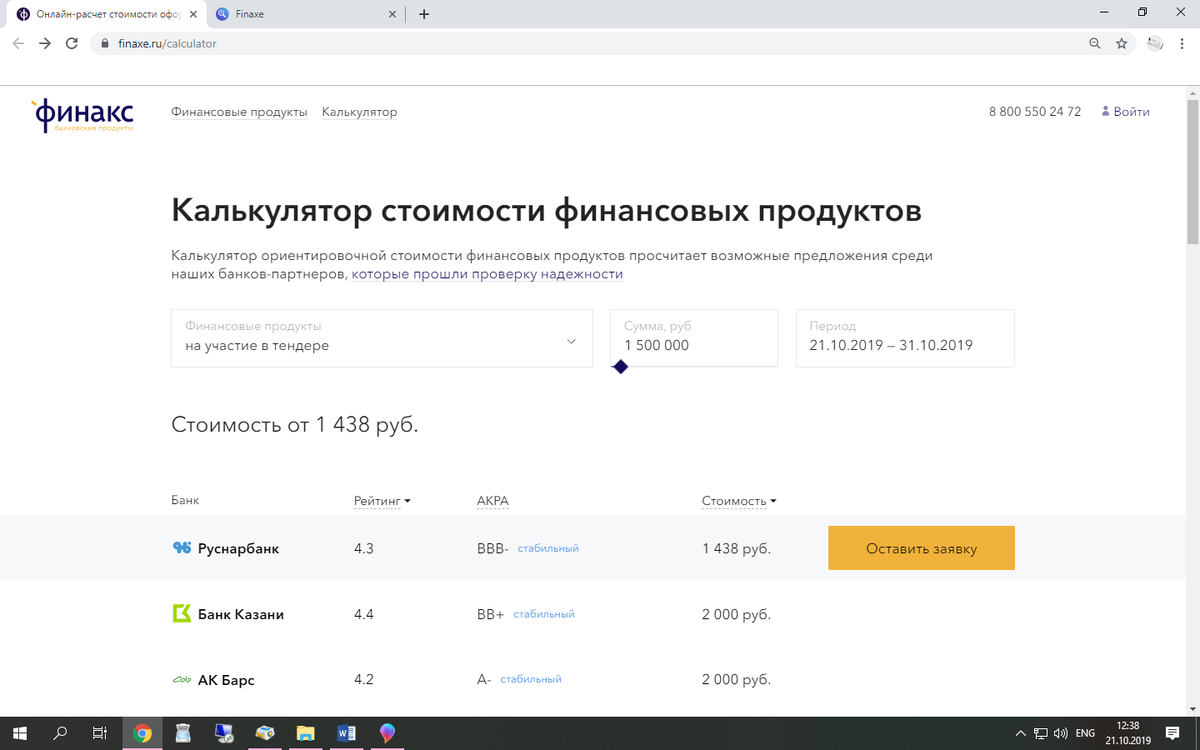This screenshot has width=1200, height=750.
Task: Open File Explorer from the taskbar
Action: pyautogui.click(x=306, y=733)
